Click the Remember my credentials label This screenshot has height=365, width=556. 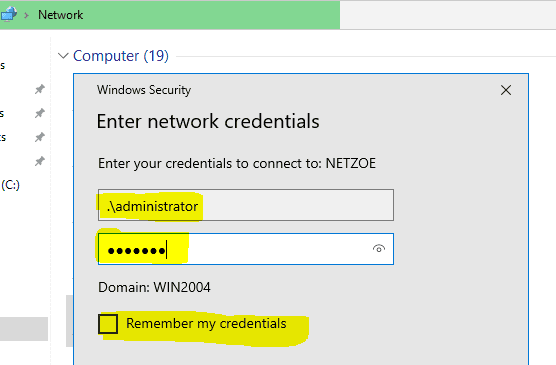(x=206, y=323)
